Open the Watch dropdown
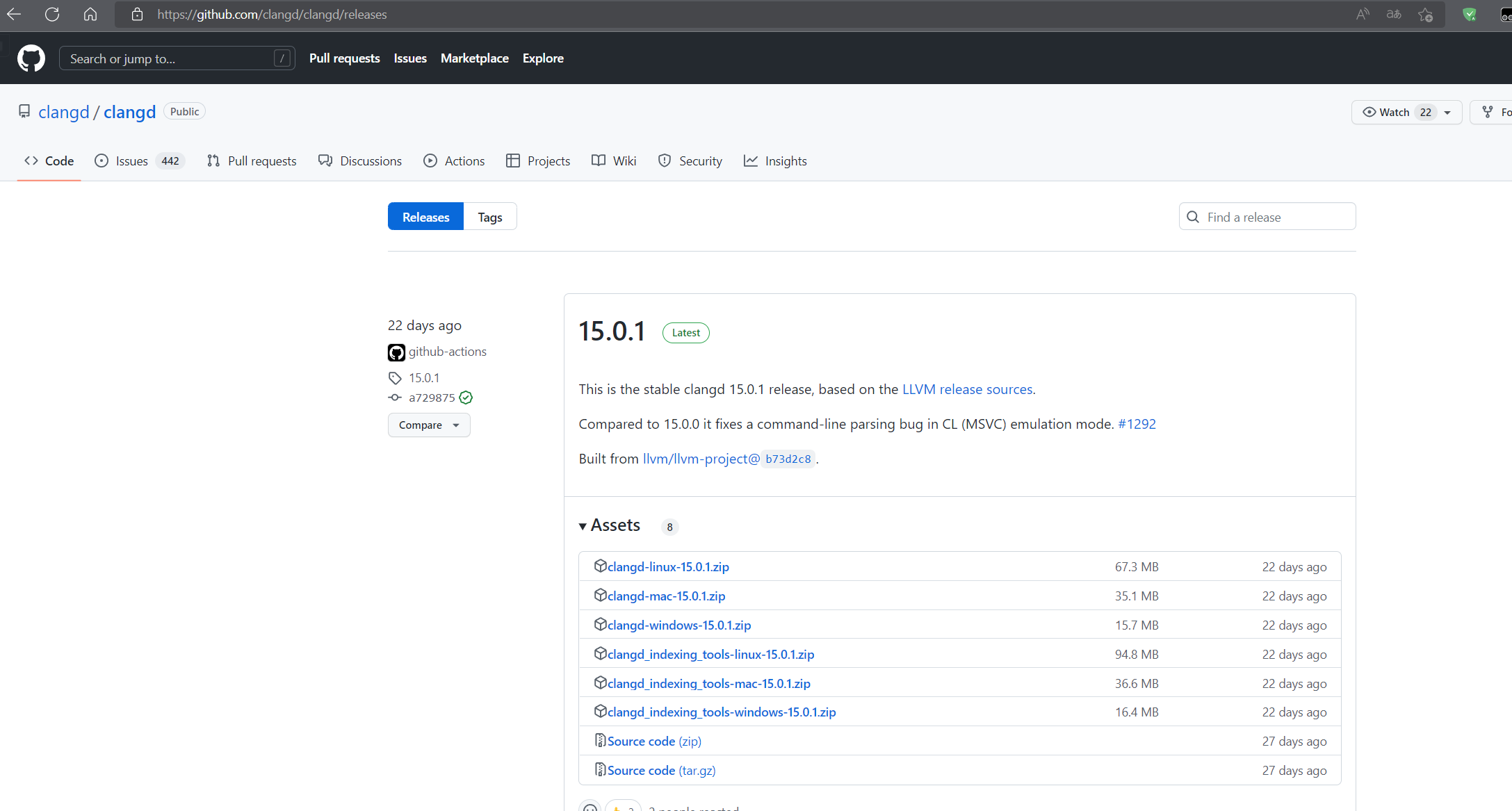Screen dimensions: 1512x811 click(1448, 111)
